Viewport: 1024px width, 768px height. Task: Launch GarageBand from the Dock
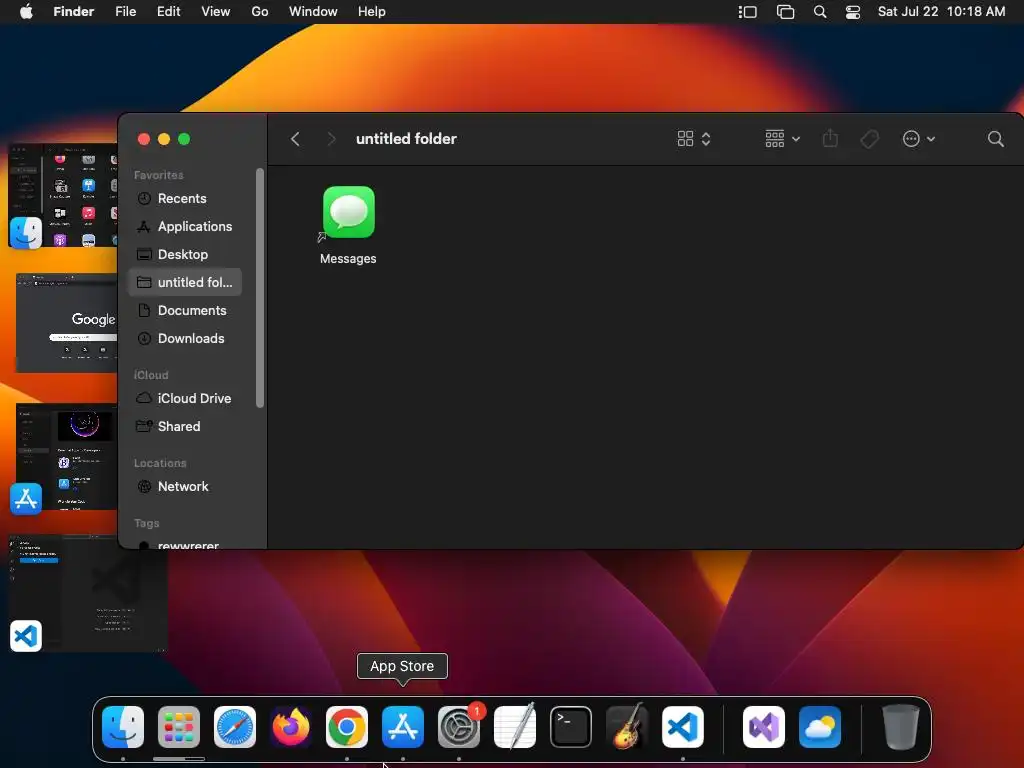tap(627, 727)
